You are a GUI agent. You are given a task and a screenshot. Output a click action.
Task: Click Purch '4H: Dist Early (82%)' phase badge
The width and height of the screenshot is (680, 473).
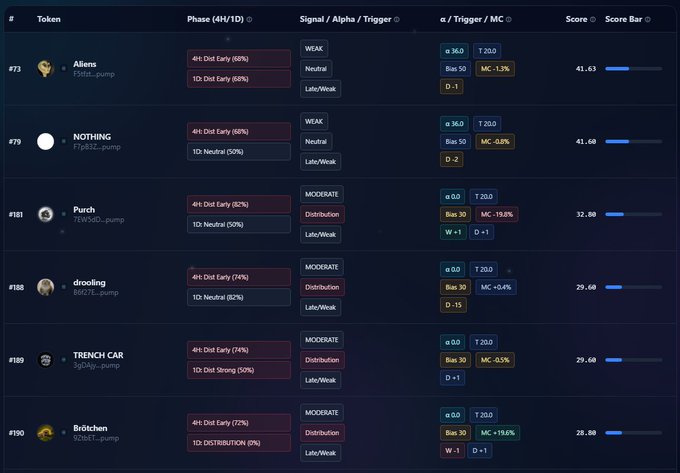click(239, 204)
